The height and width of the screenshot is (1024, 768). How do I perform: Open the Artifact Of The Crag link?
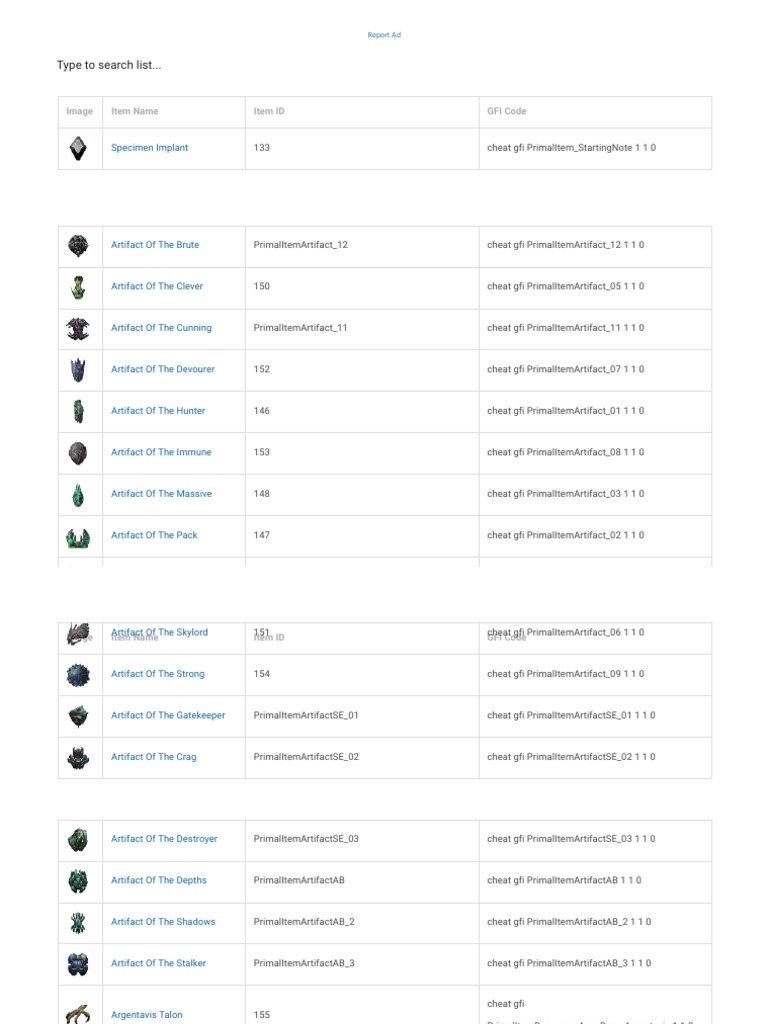(153, 757)
